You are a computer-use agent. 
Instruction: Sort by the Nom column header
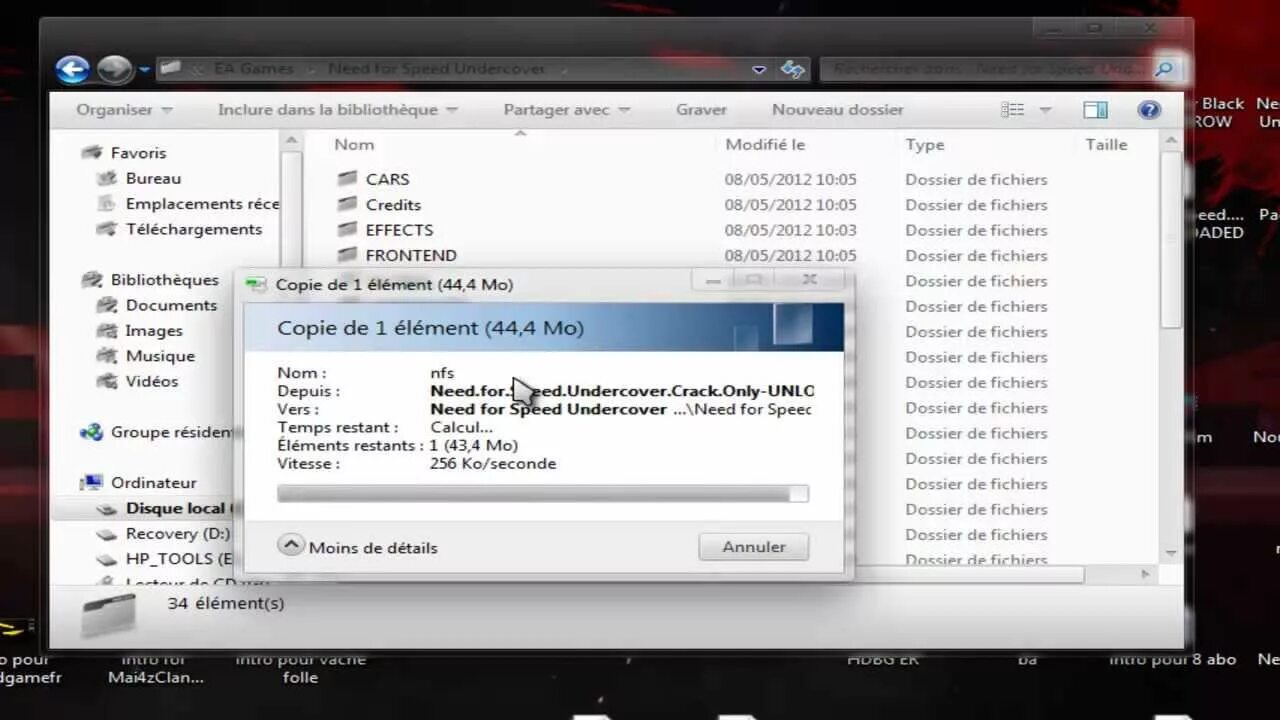click(354, 145)
